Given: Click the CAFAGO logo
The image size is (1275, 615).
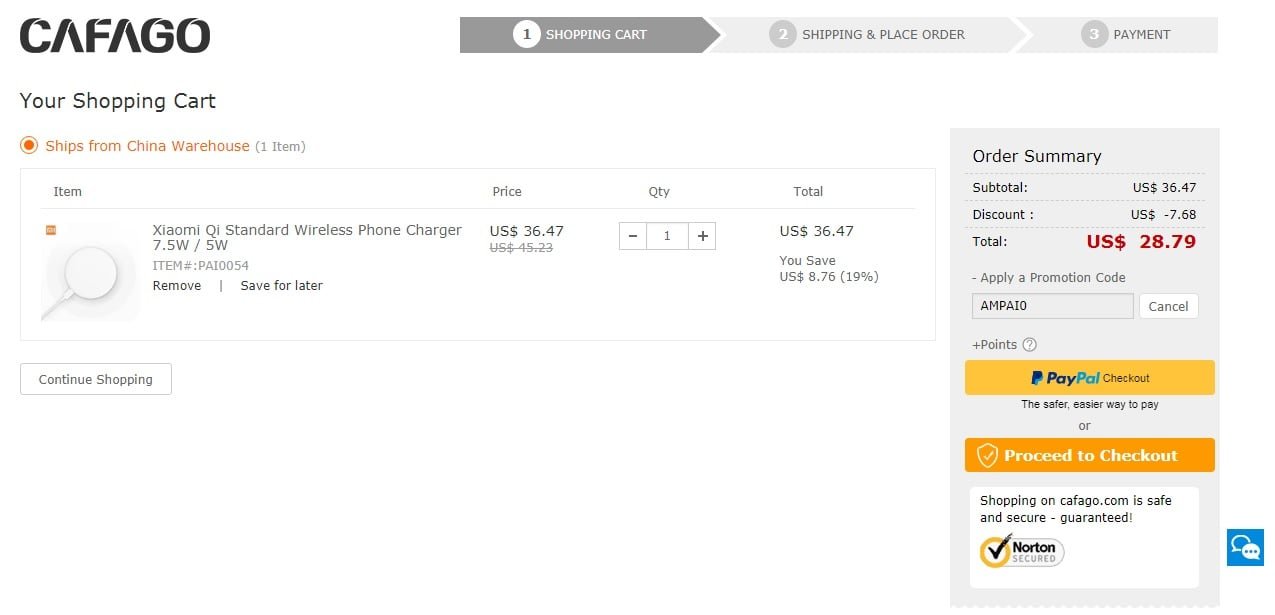Looking at the screenshot, I should click(x=115, y=36).
